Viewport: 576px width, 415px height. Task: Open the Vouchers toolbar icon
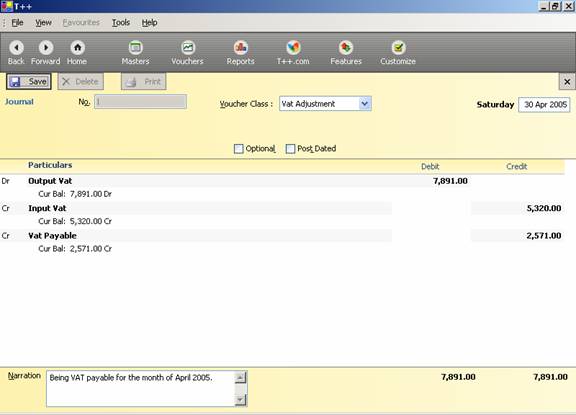[x=188, y=48]
